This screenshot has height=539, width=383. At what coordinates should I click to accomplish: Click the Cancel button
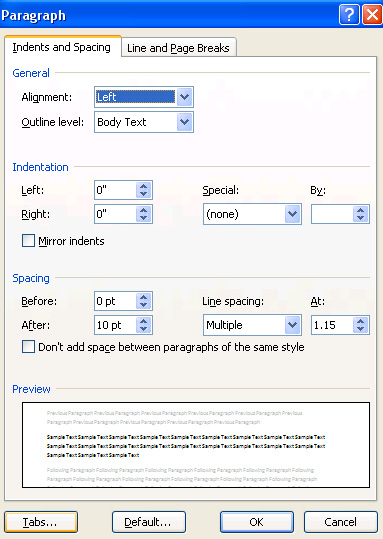point(341,522)
